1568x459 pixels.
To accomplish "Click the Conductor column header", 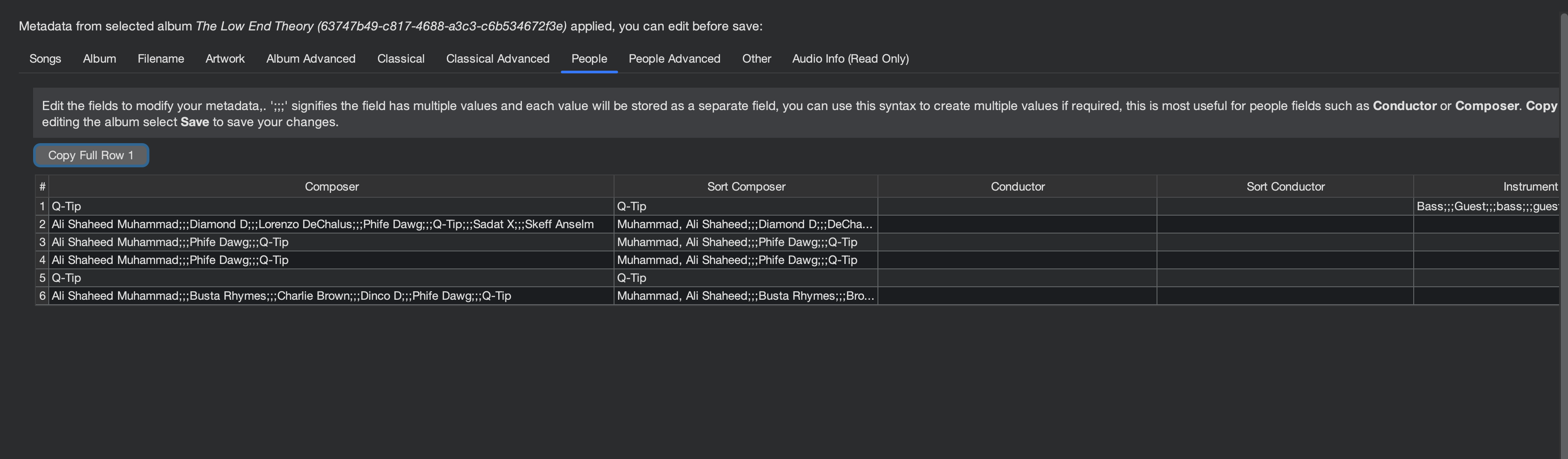I will click(x=1017, y=186).
